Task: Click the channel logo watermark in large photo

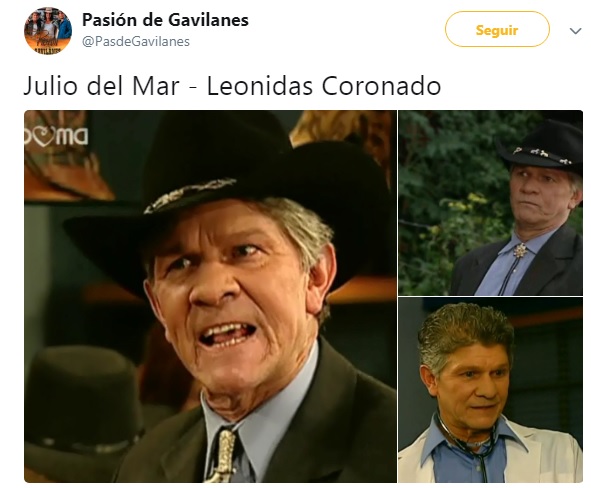Action: (x=56, y=136)
